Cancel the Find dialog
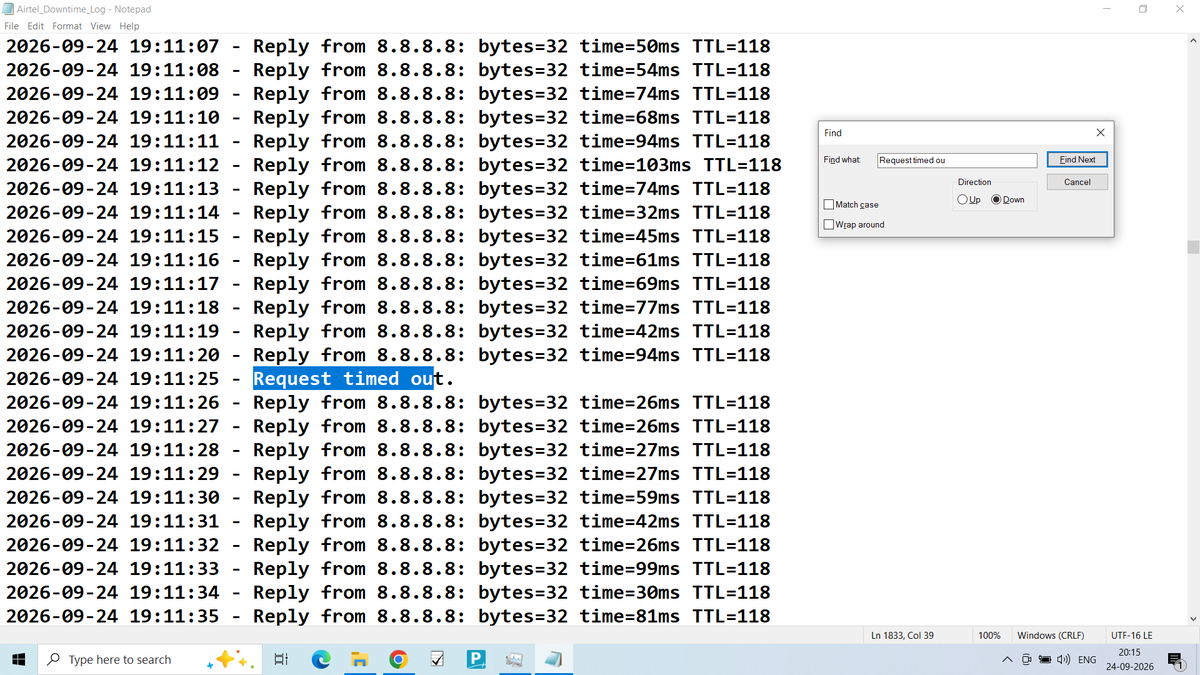Image resolution: width=1200 pixels, height=675 pixels. click(x=1077, y=182)
